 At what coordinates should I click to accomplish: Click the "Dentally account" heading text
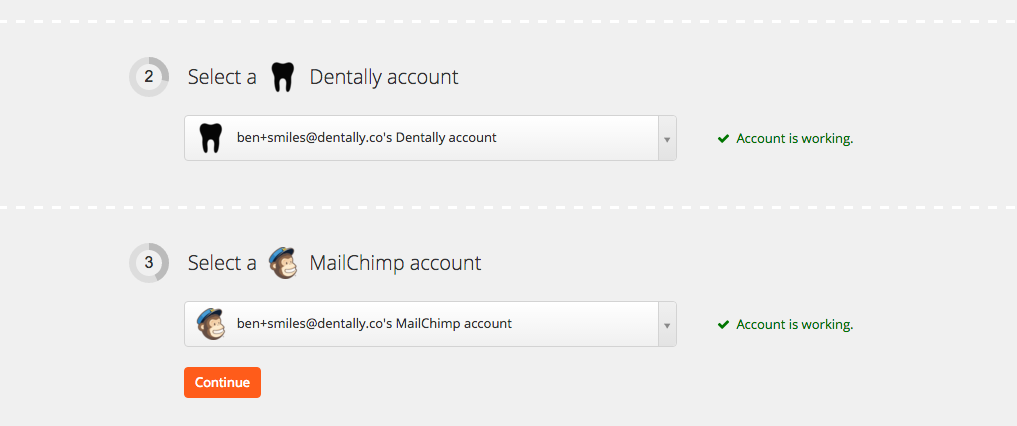point(384,77)
